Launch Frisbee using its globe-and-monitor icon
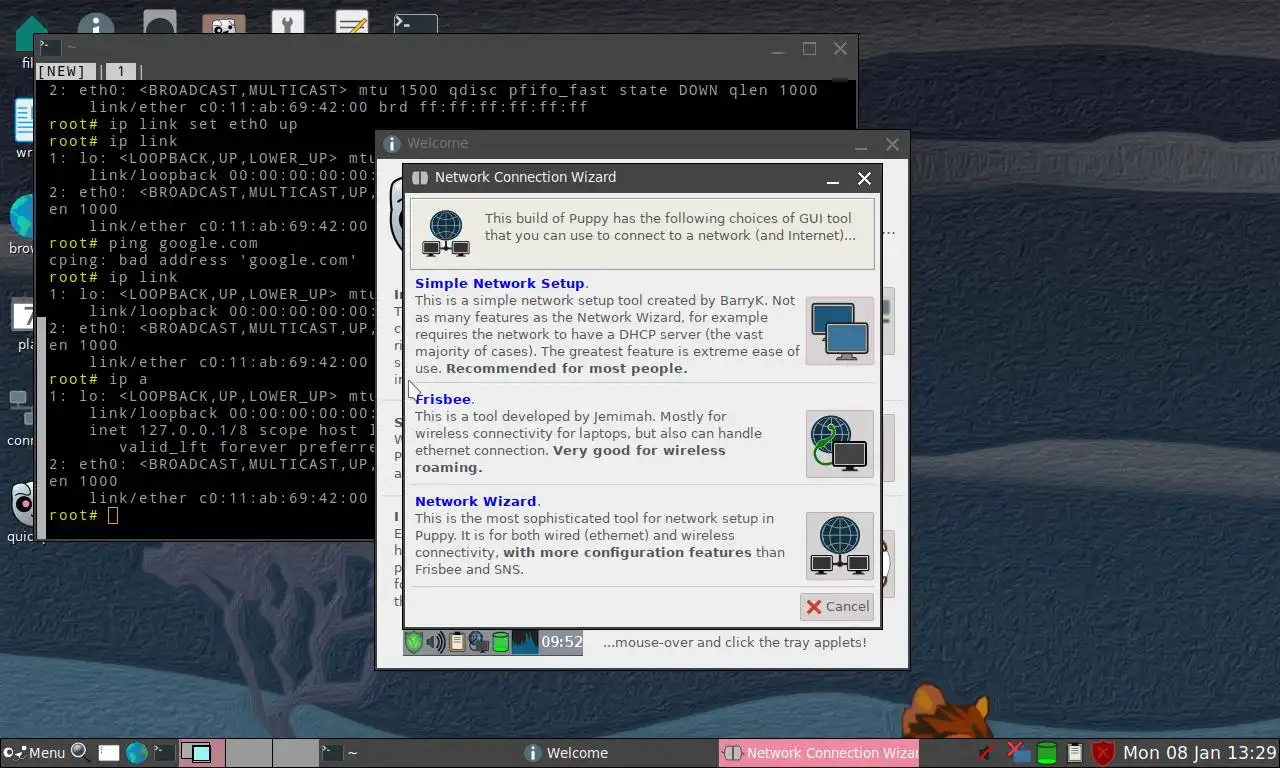Screen dimensions: 1280x768 (840, 444)
